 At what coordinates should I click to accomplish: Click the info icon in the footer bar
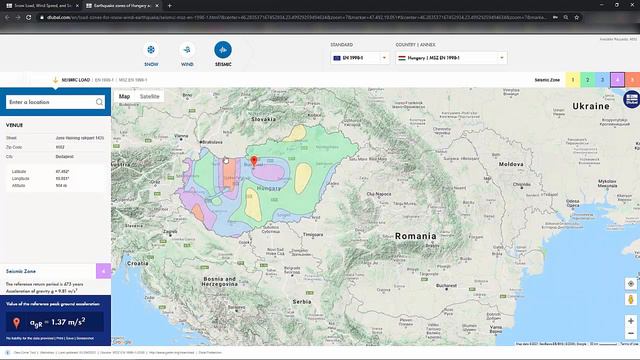[7, 352]
